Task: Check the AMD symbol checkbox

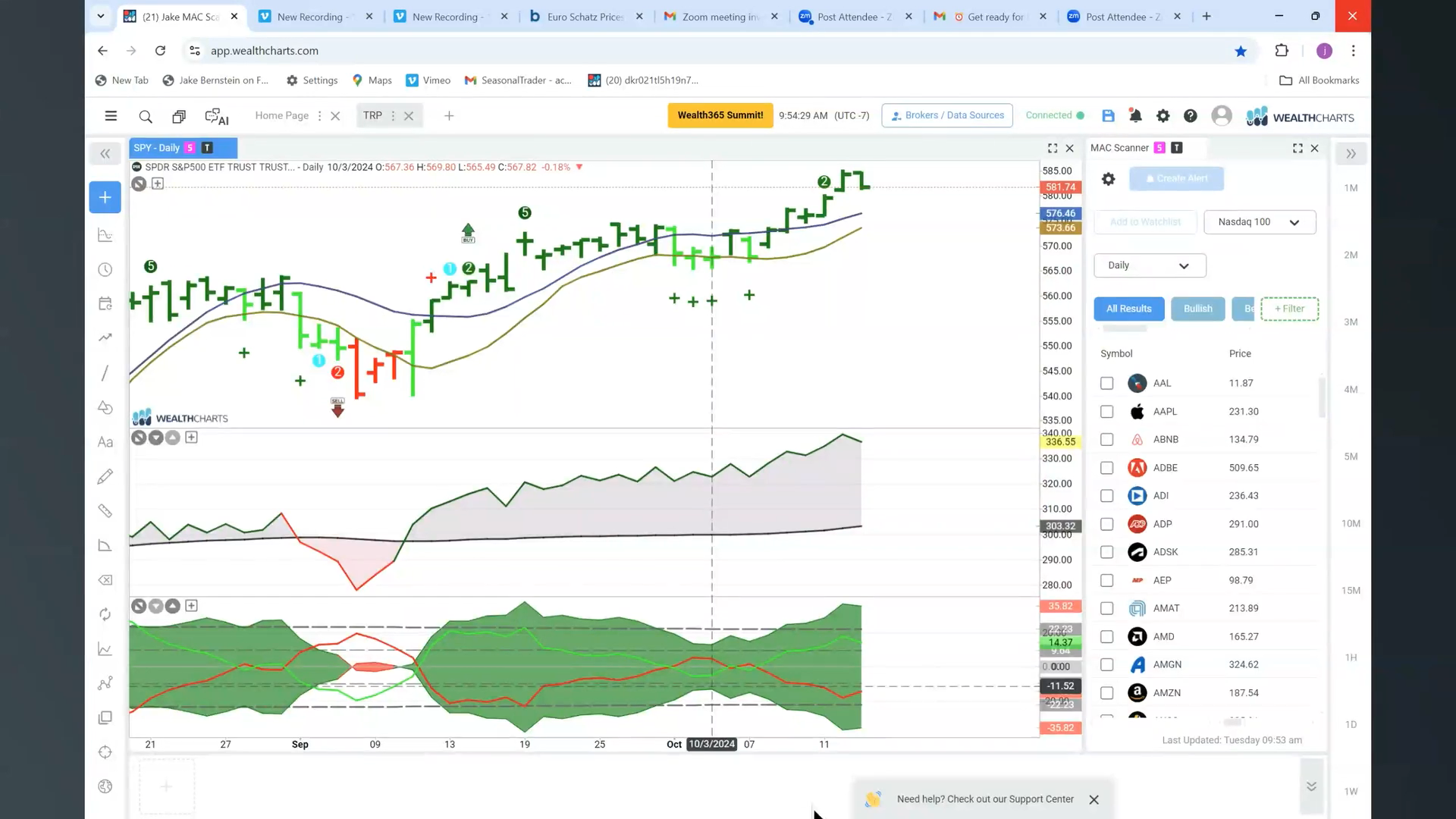Action: (1106, 637)
